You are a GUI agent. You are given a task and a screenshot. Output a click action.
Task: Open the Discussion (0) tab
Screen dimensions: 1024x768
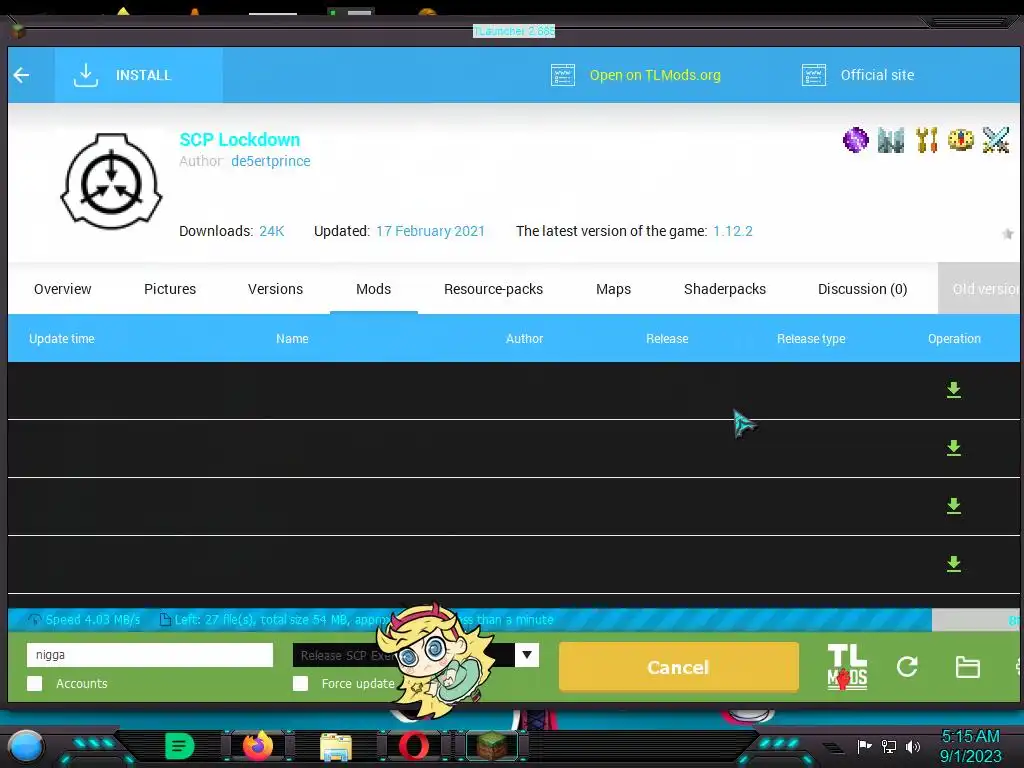click(863, 289)
